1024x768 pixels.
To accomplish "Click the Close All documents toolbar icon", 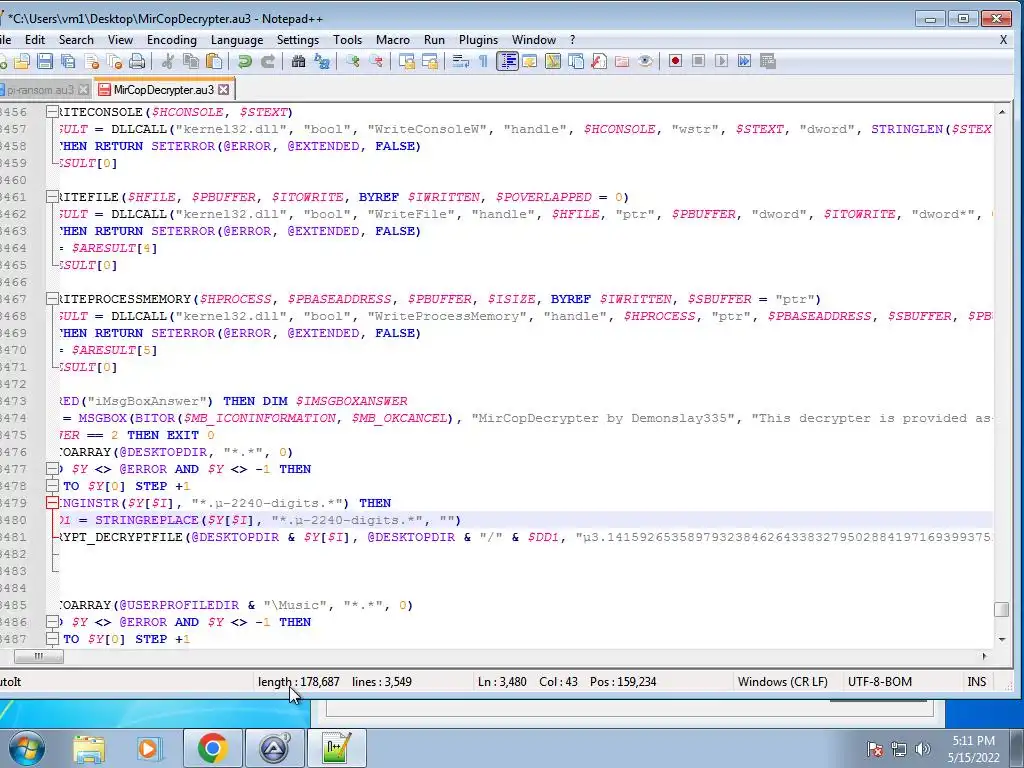I will click(115, 61).
